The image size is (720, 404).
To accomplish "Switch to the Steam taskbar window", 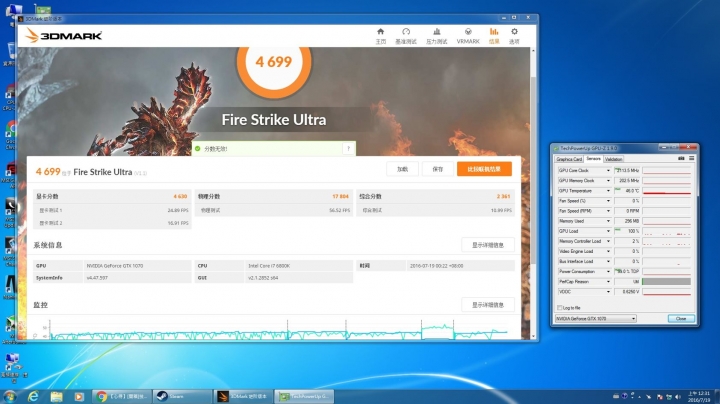I will pos(182,396).
